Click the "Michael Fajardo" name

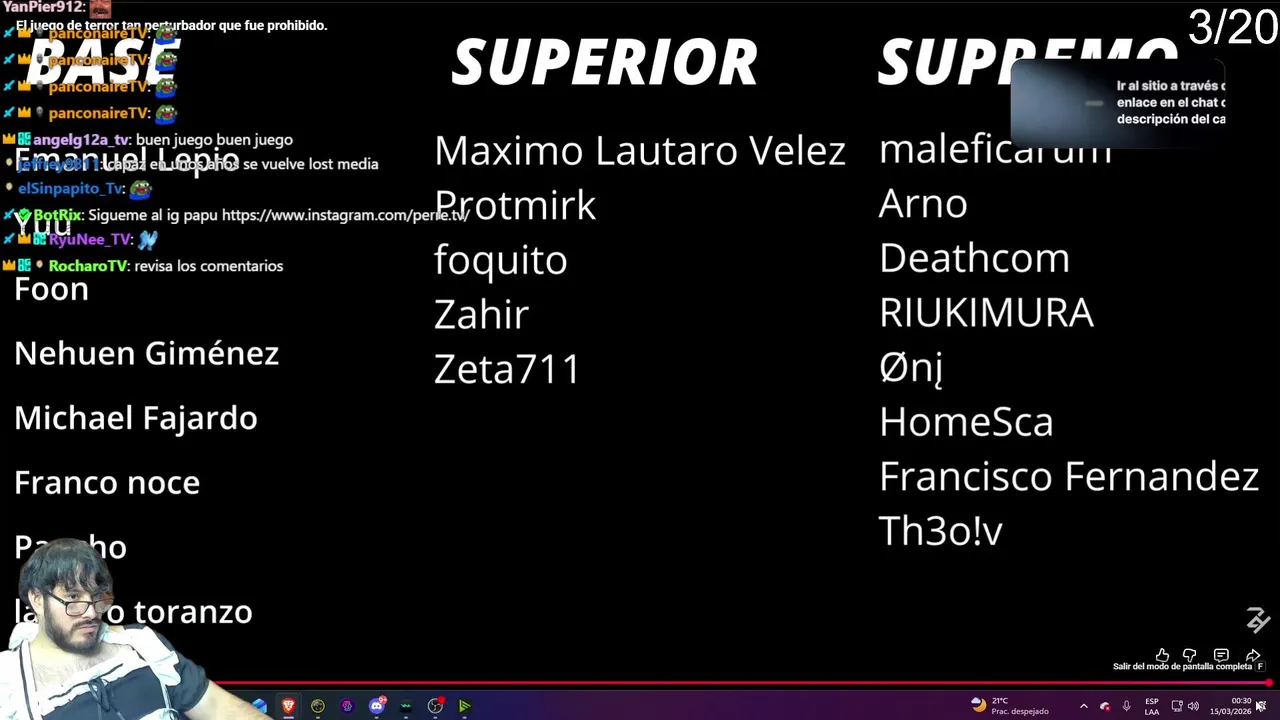click(135, 418)
